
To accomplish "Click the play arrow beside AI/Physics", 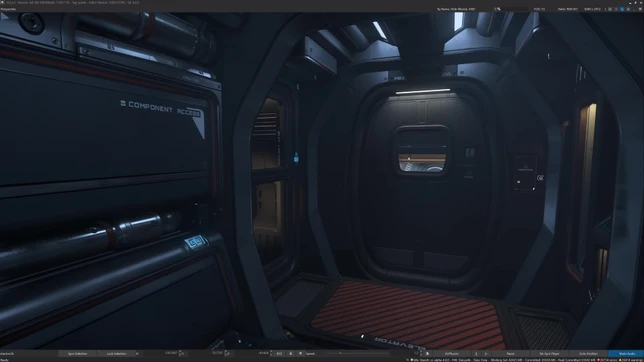I will click(486, 353).
